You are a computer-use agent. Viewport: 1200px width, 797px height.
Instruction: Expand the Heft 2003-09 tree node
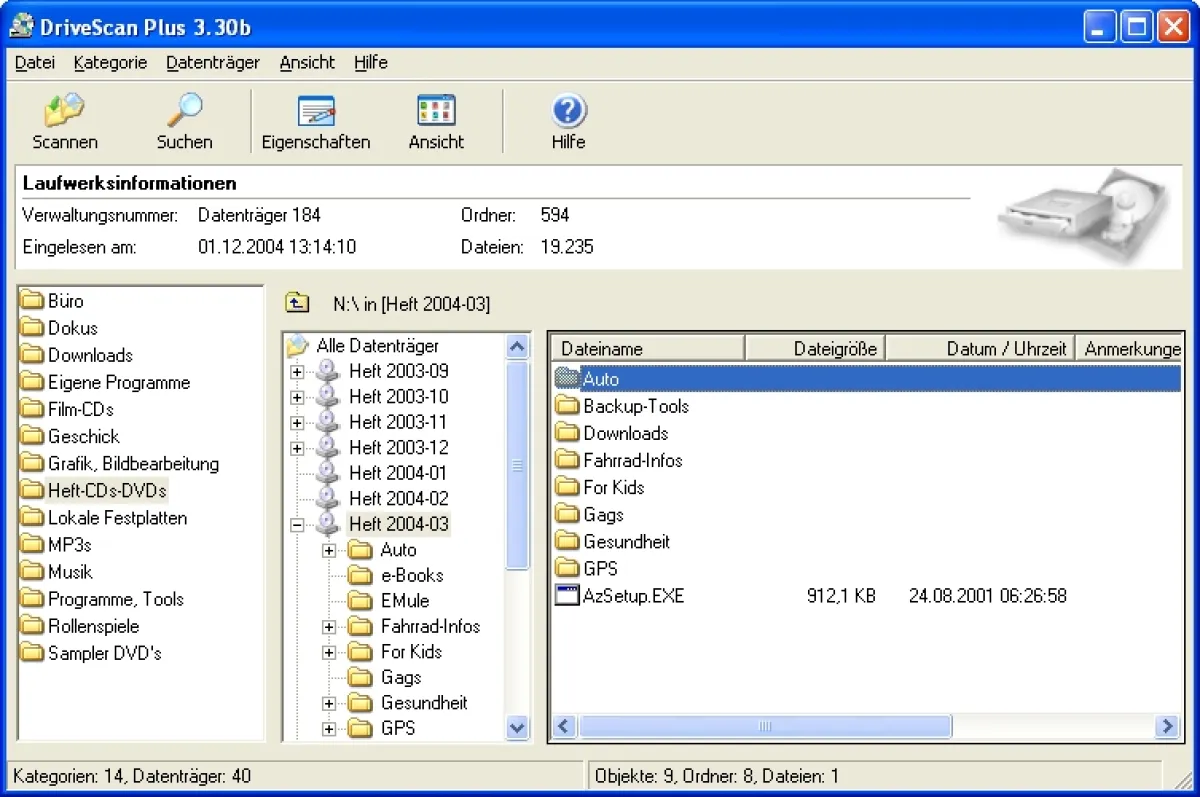pyautogui.click(x=297, y=372)
